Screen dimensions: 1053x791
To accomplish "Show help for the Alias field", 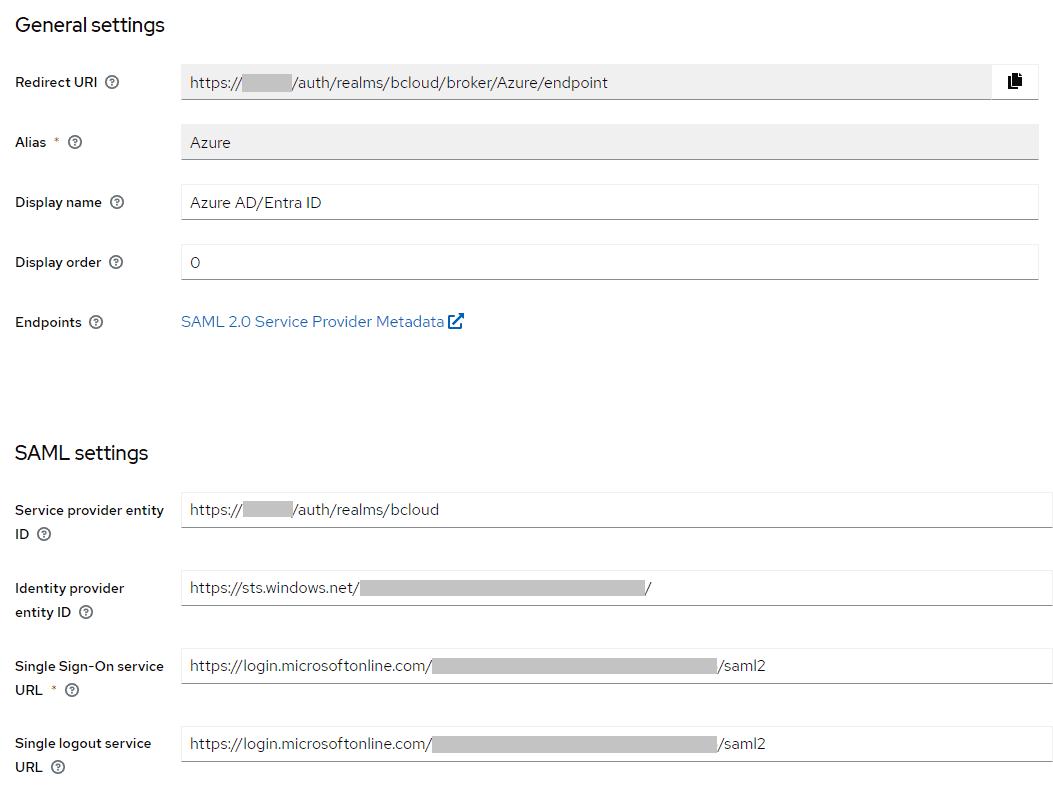I will coord(75,142).
